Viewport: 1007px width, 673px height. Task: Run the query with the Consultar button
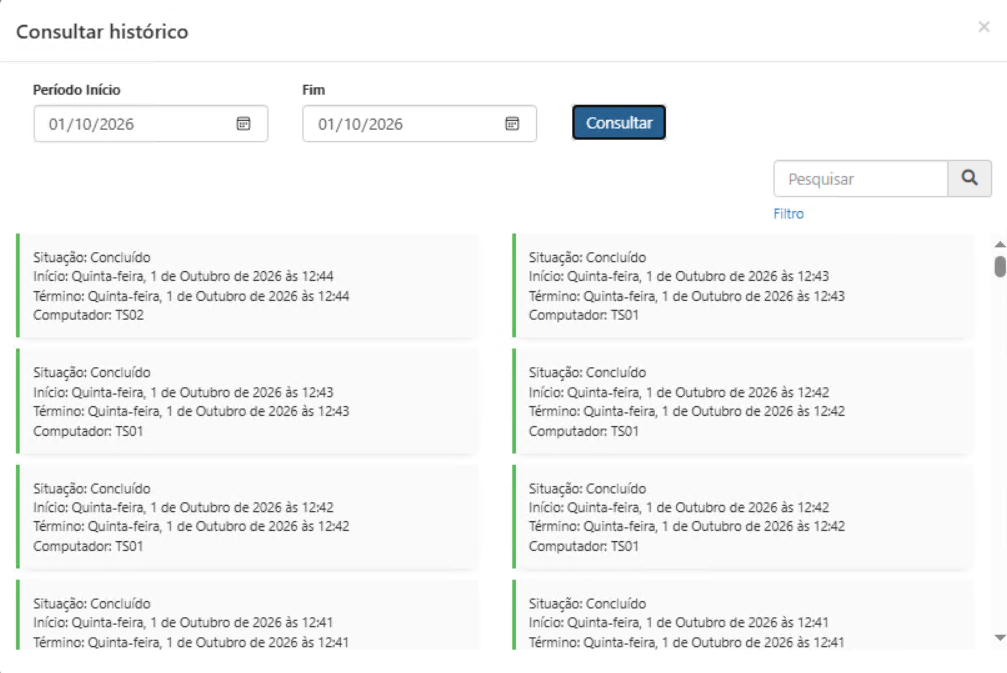coord(619,123)
